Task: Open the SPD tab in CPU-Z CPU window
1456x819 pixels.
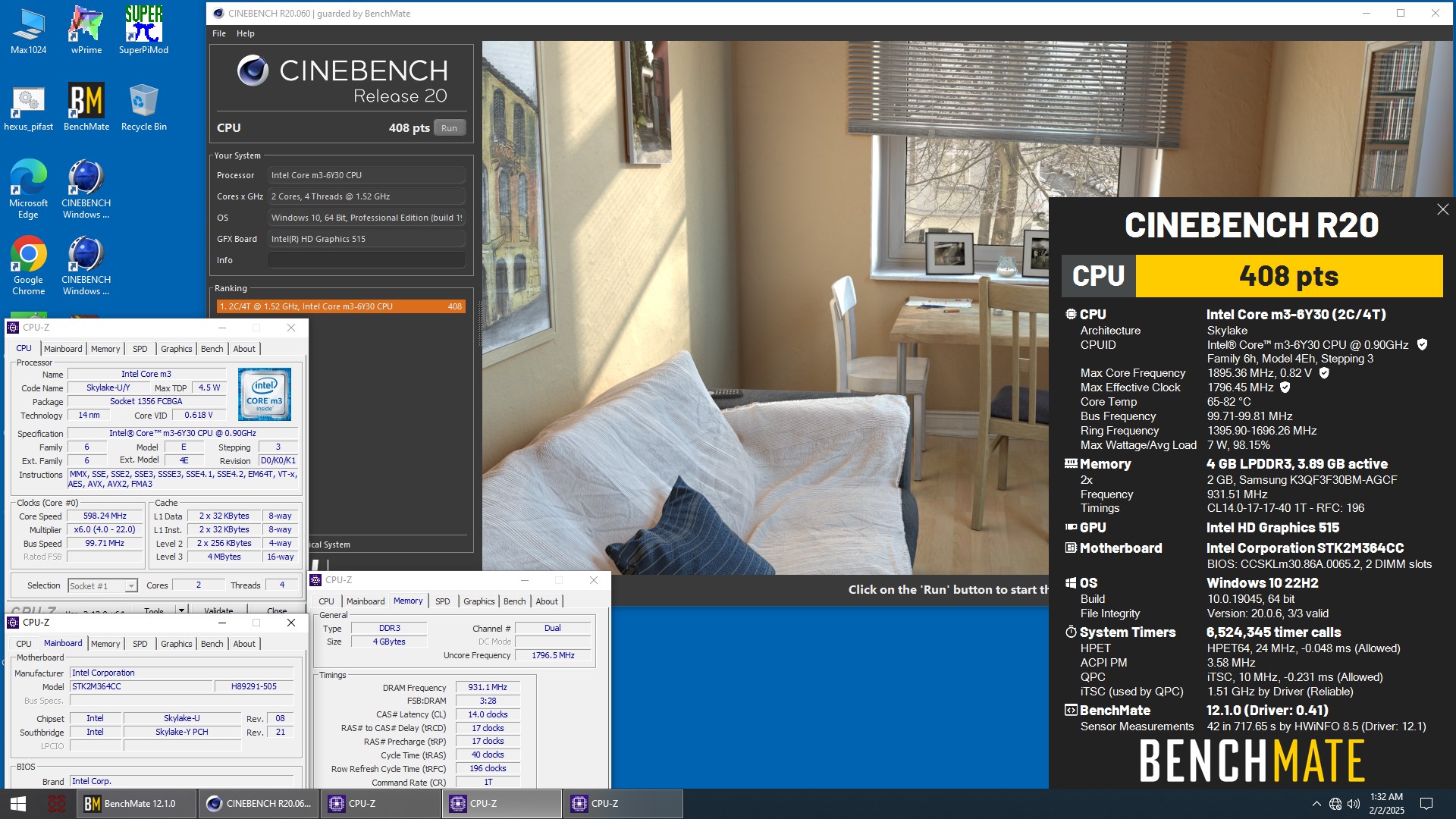Action: (140, 349)
